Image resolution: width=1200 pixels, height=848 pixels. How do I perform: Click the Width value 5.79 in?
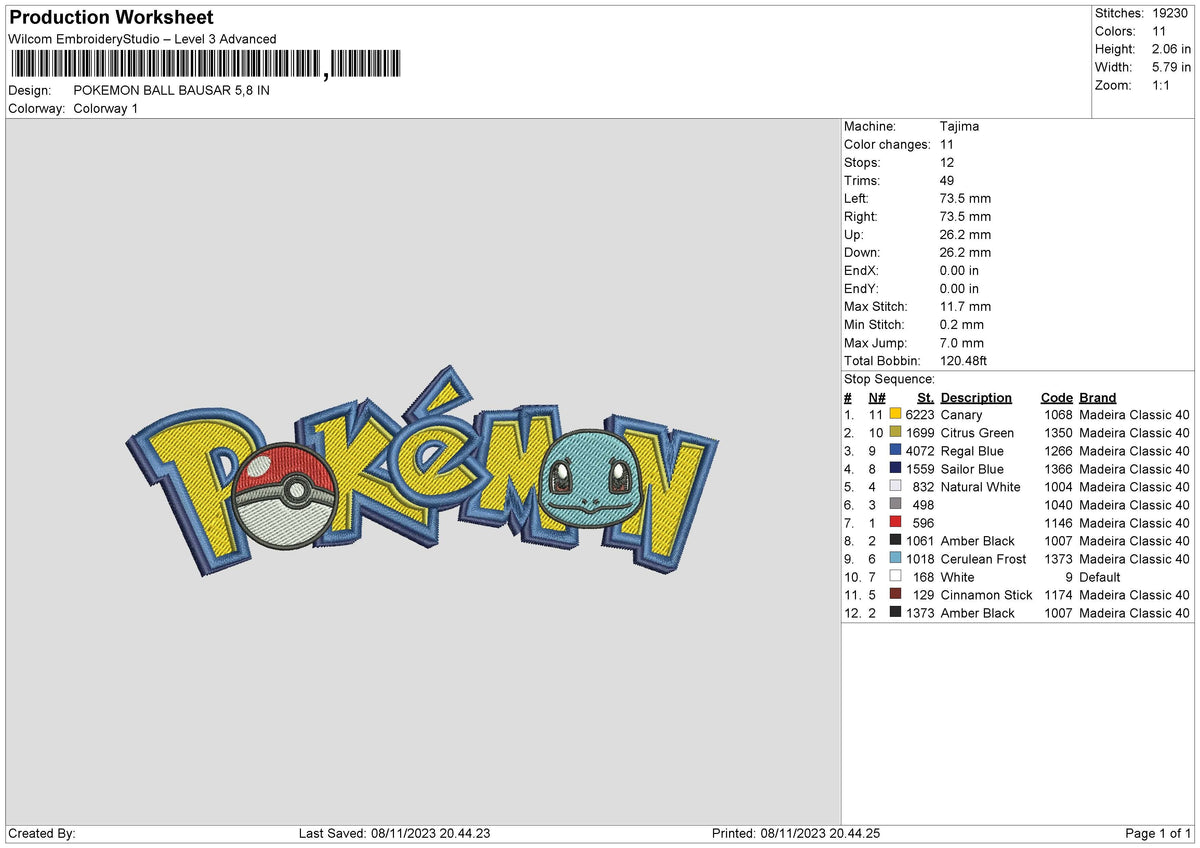(x=1169, y=67)
